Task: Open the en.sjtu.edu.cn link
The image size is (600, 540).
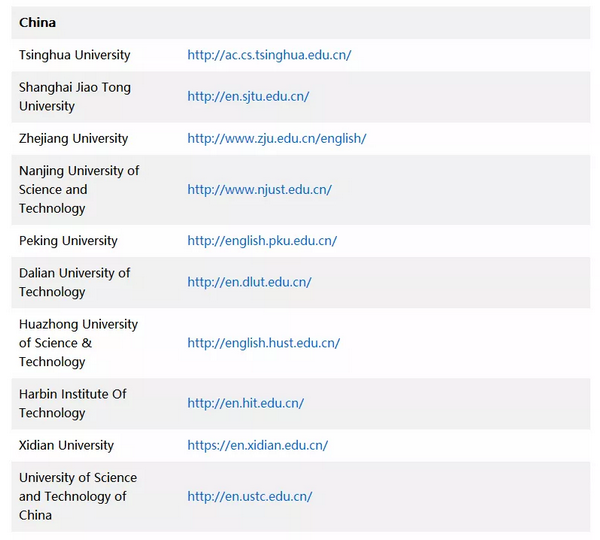Action: click(248, 96)
